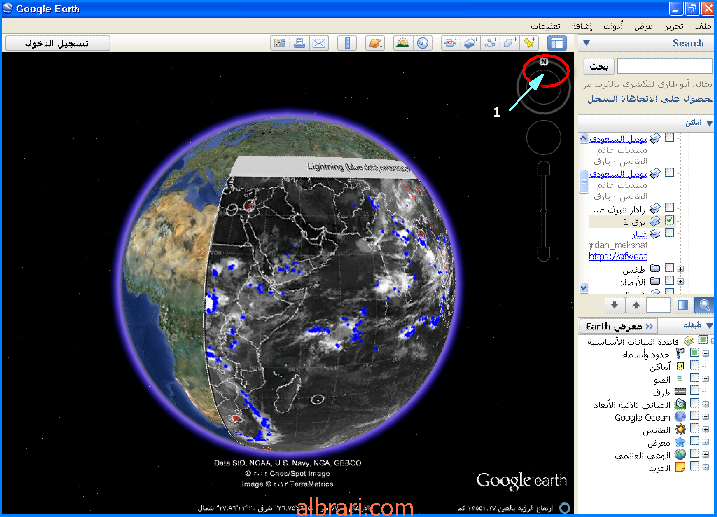Toggle the Primary Database layer checkbox
Screen dimensions: 717x517
(703, 340)
